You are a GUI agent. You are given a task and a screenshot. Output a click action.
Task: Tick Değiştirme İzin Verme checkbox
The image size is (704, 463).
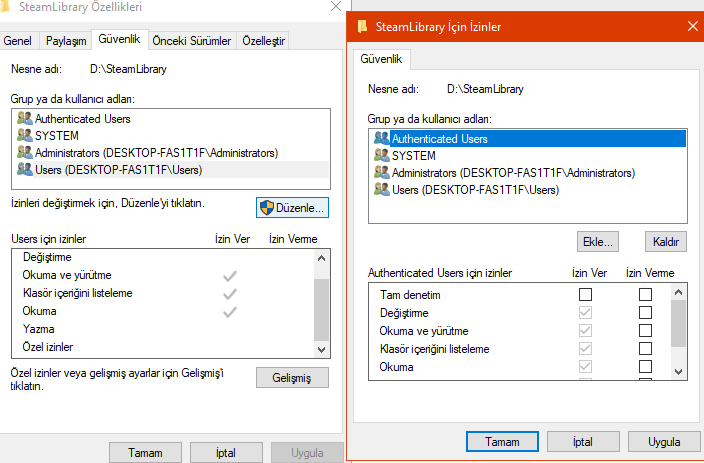(645, 313)
